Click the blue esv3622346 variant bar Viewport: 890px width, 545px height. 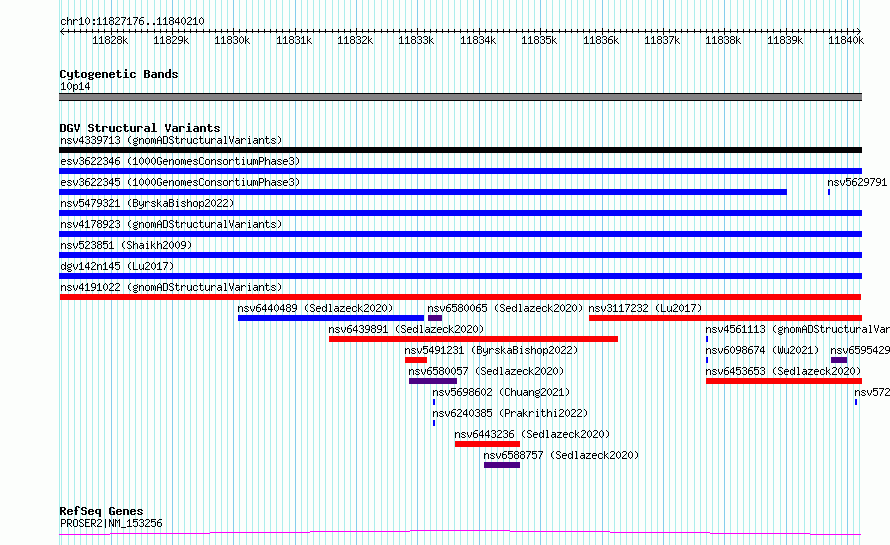460,171
